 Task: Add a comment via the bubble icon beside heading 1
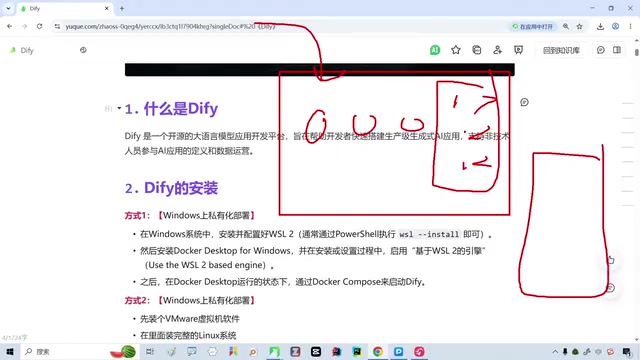click(524, 102)
